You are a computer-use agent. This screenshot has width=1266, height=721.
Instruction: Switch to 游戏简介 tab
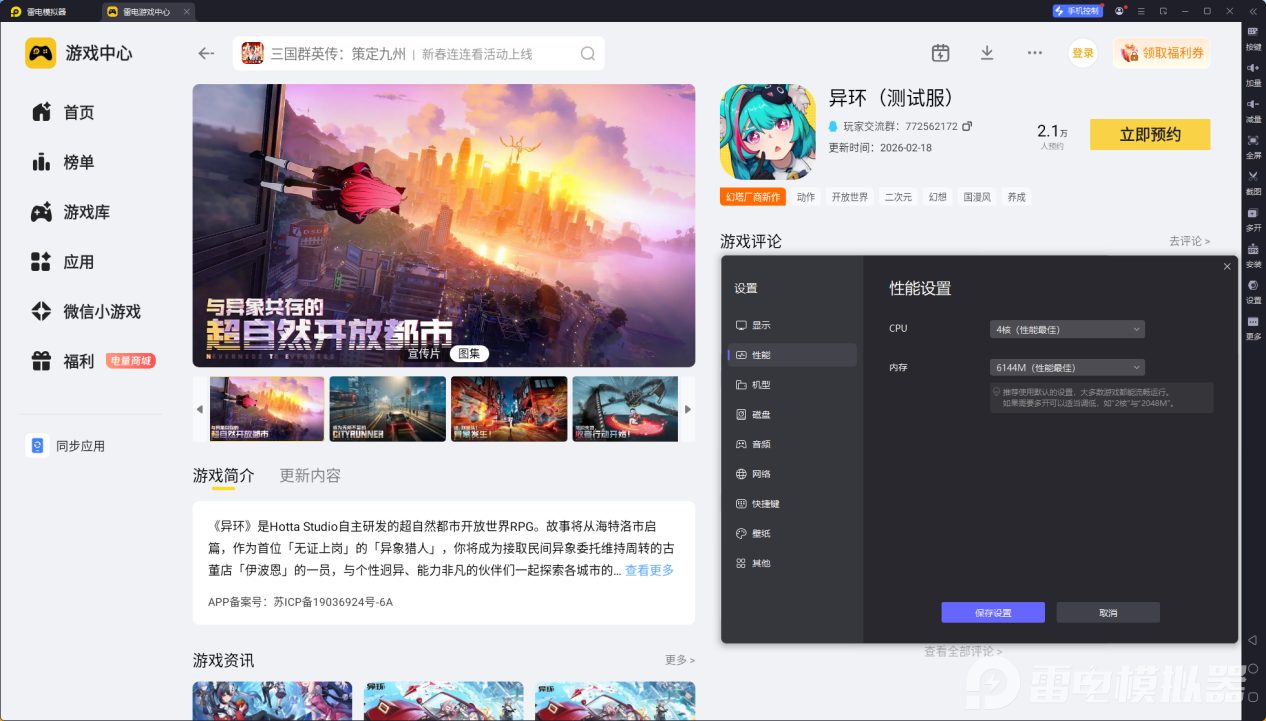[224, 476]
